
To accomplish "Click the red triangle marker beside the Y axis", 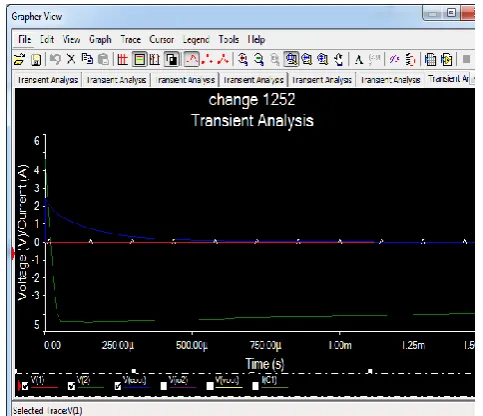I will click(14, 254).
